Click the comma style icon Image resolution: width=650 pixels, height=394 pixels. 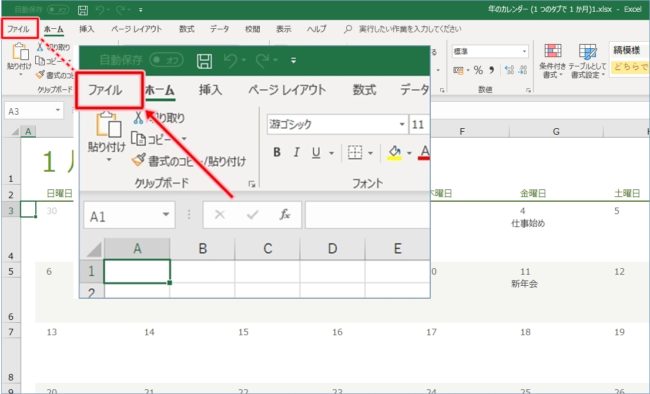click(x=492, y=70)
